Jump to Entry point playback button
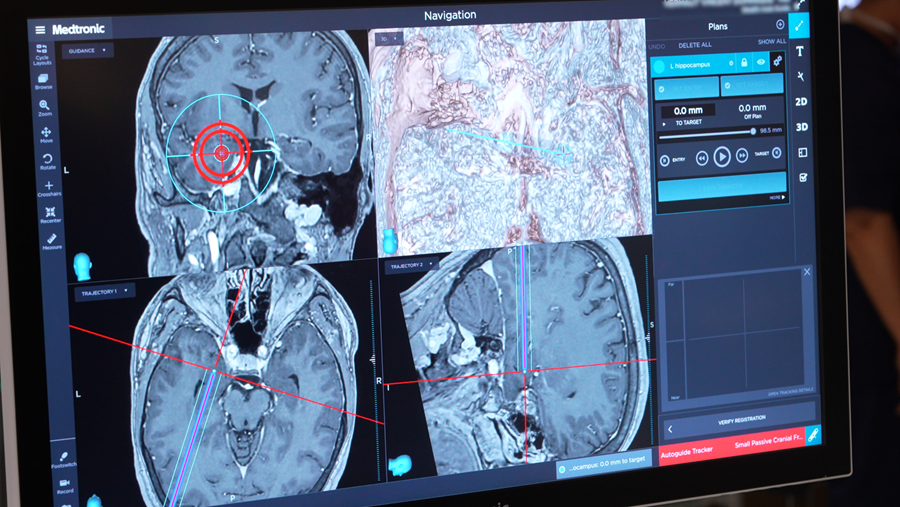900x507 pixels. pyautogui.click(x=665, y=160)
